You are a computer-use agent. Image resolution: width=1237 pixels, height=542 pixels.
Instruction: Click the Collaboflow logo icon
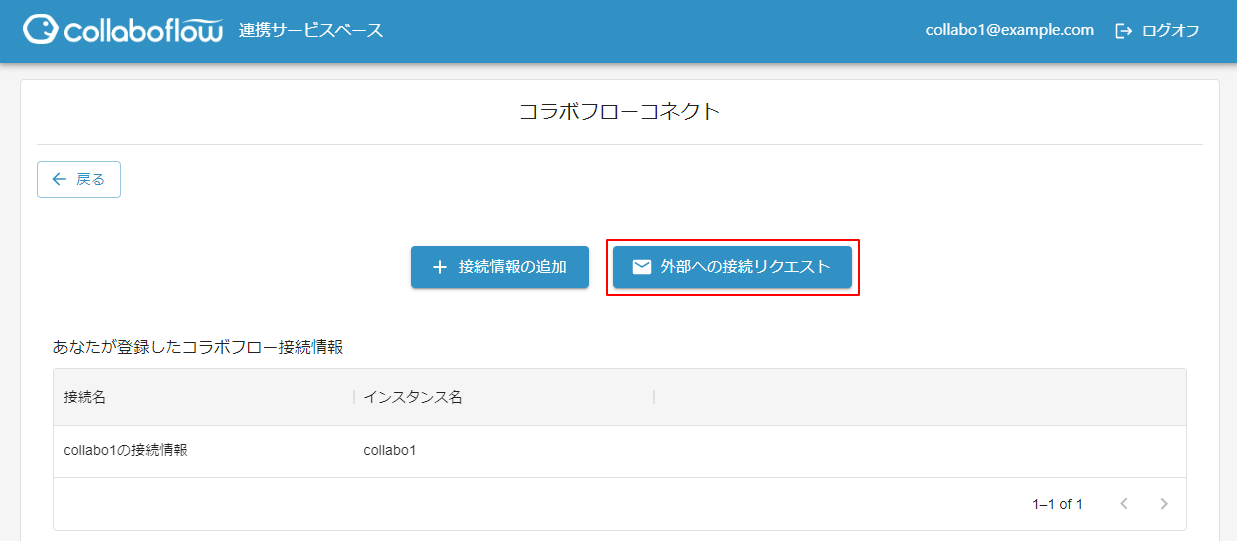pyautogui.click(x=41, y=30)
